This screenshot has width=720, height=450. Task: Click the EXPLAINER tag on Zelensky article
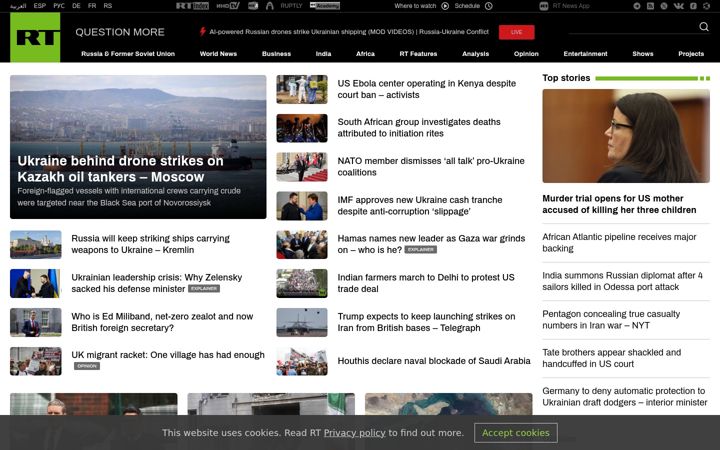pos(204,289)
